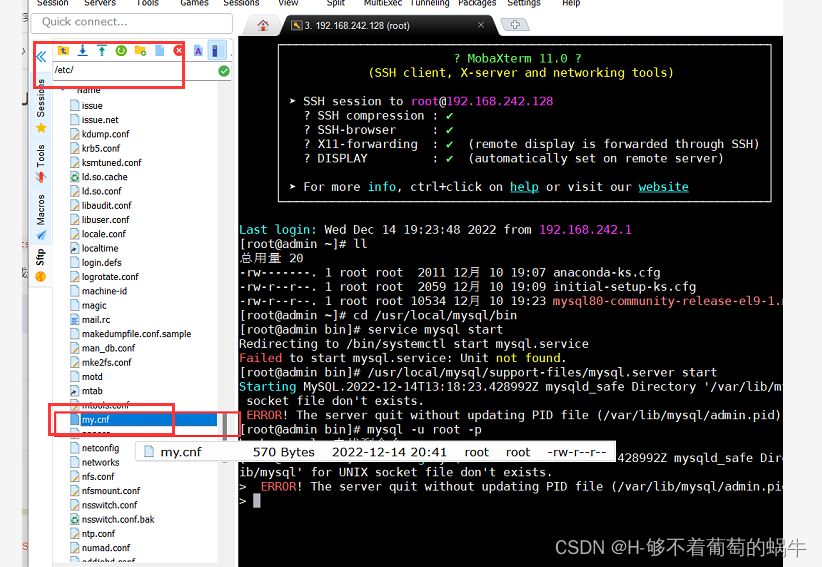The height and width of the screenshot is (567, 822).
Task: Create a new file in SFTP browser
Action: click(160, 51)
